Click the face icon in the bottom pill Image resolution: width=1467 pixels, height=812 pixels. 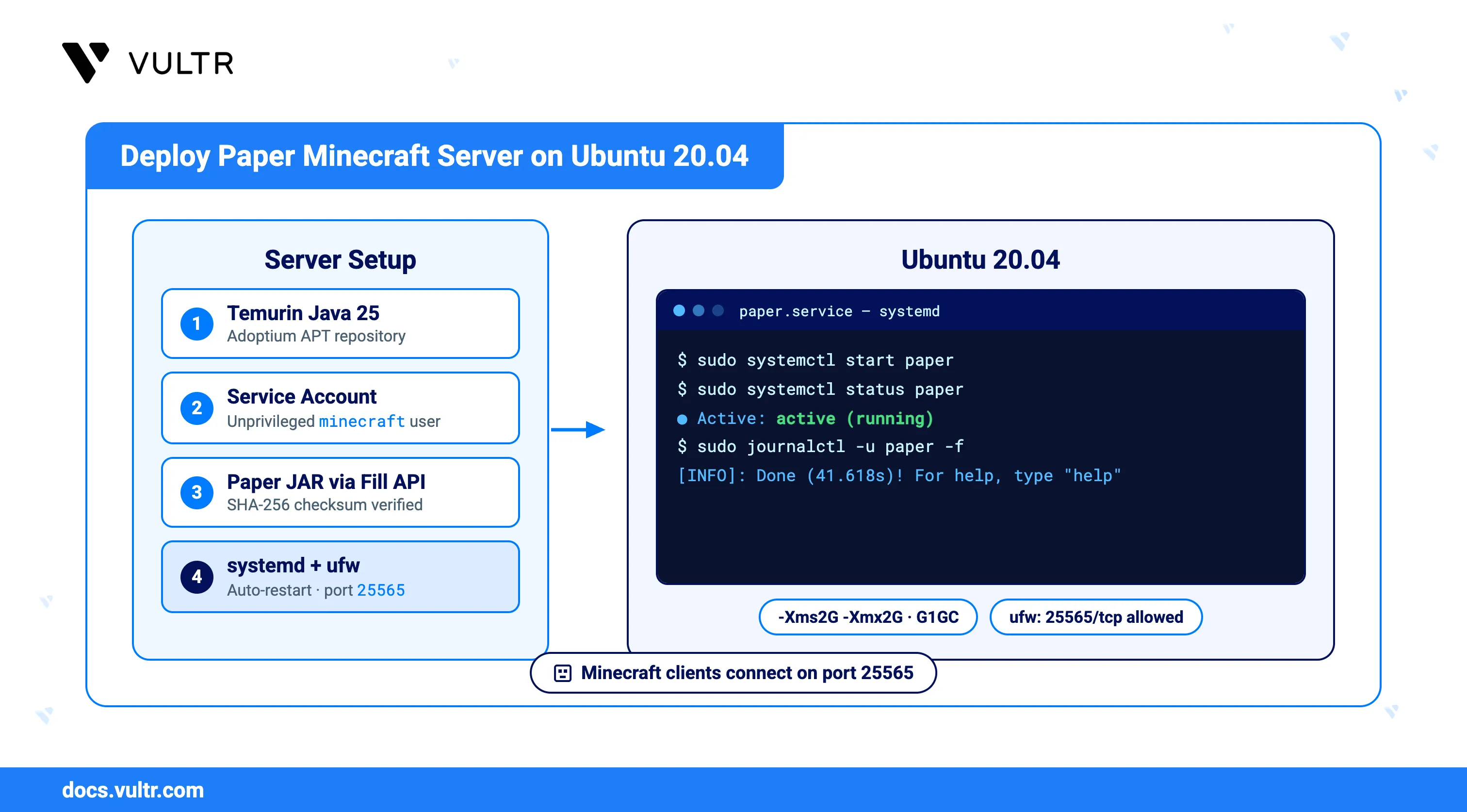(x=562, y=673)
